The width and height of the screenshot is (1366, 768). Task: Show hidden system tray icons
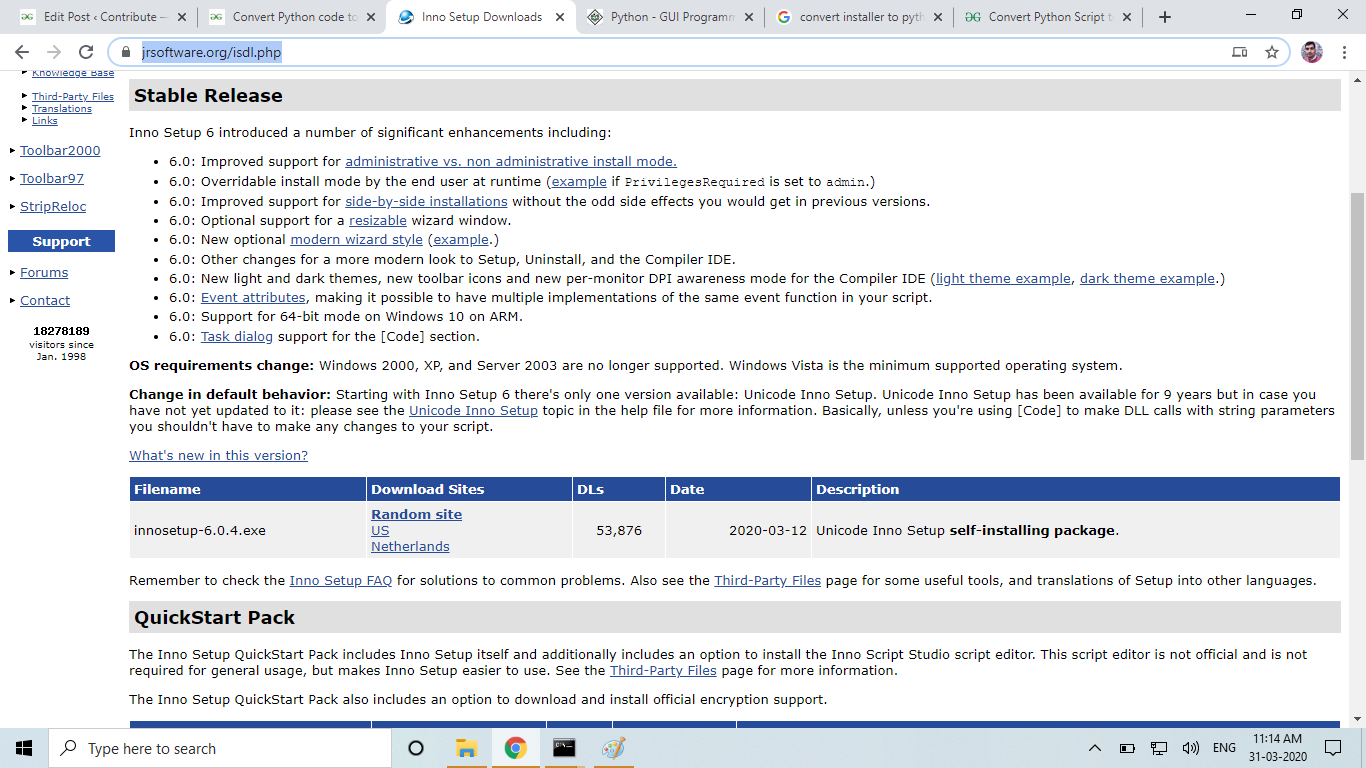click(x=1095, y=748)
